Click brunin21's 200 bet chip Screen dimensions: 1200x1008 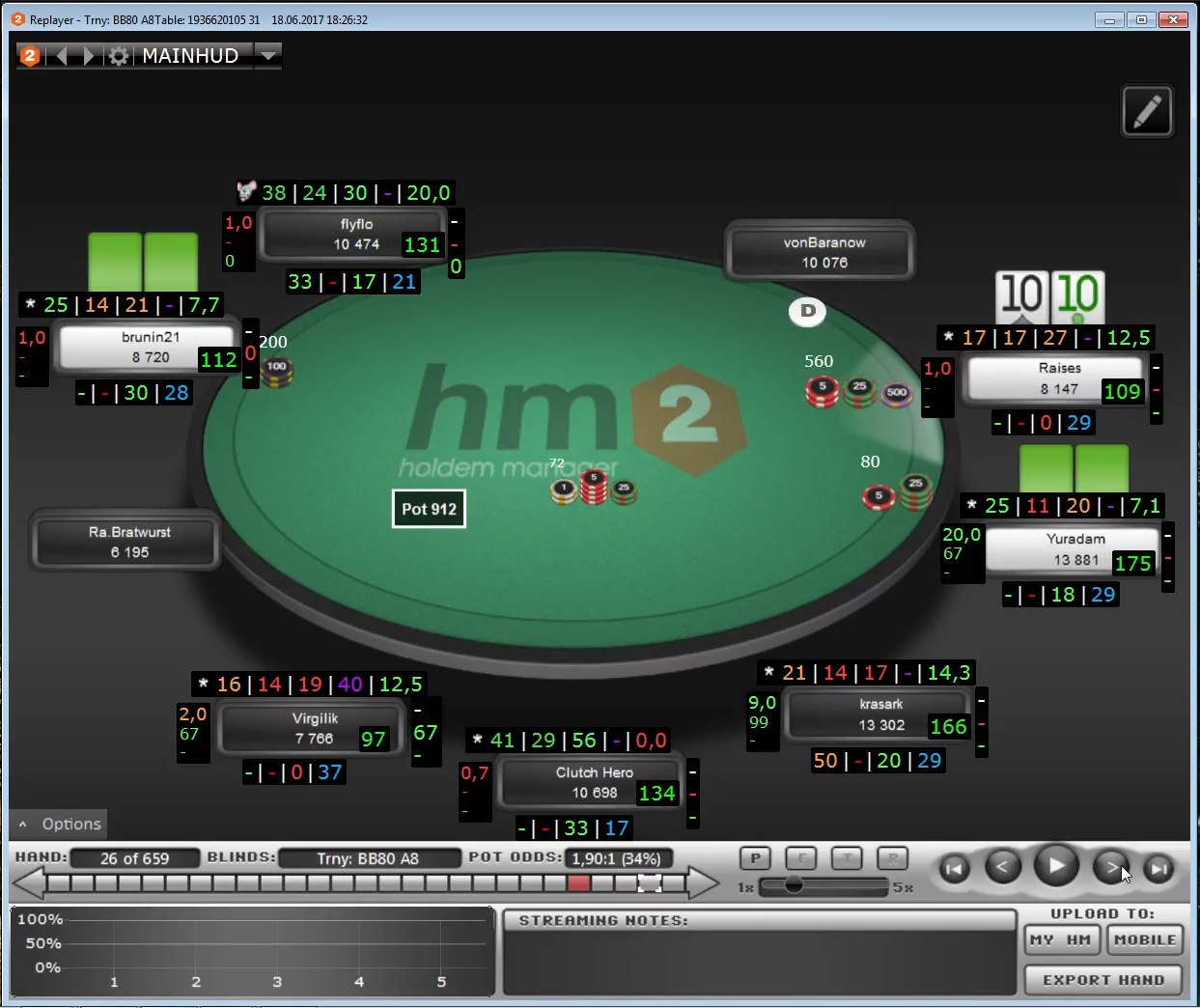pyautogui.click(x=276, y=372)
